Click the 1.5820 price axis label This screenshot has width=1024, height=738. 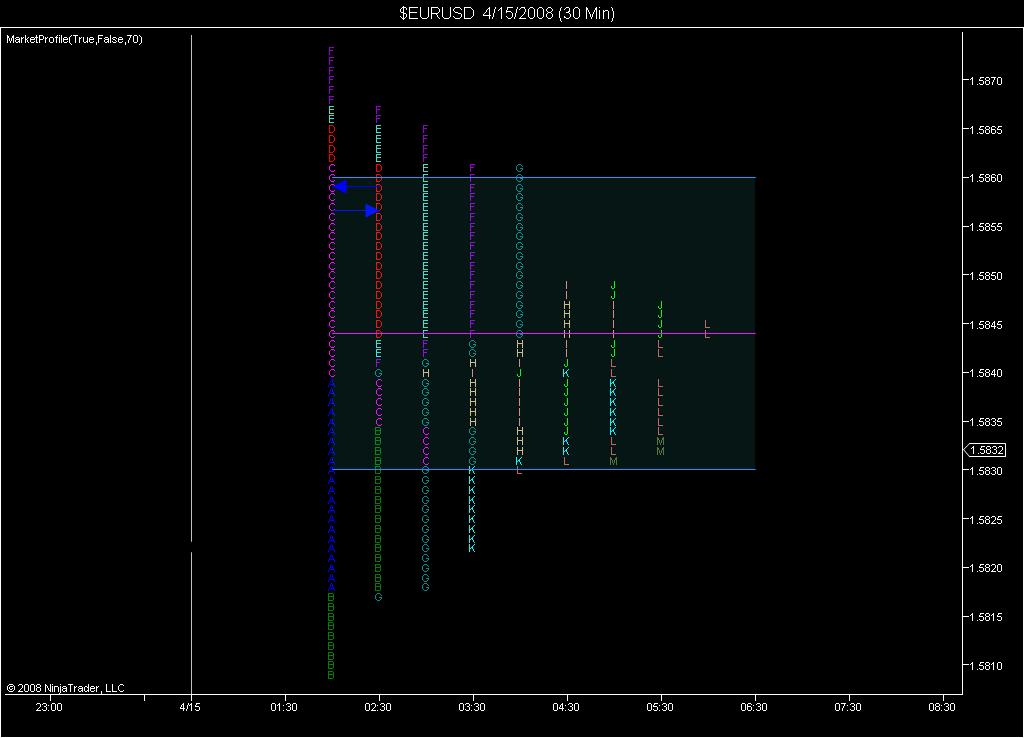click(986, 568)
